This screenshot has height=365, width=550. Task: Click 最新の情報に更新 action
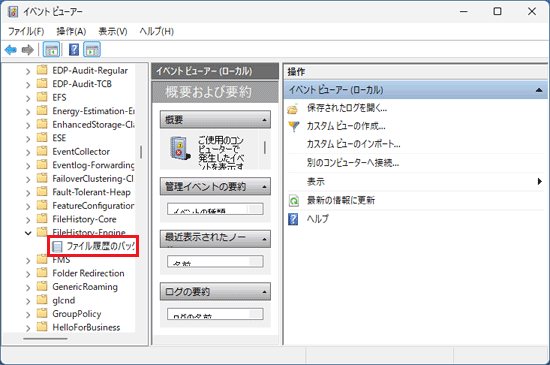click(341, 201)
